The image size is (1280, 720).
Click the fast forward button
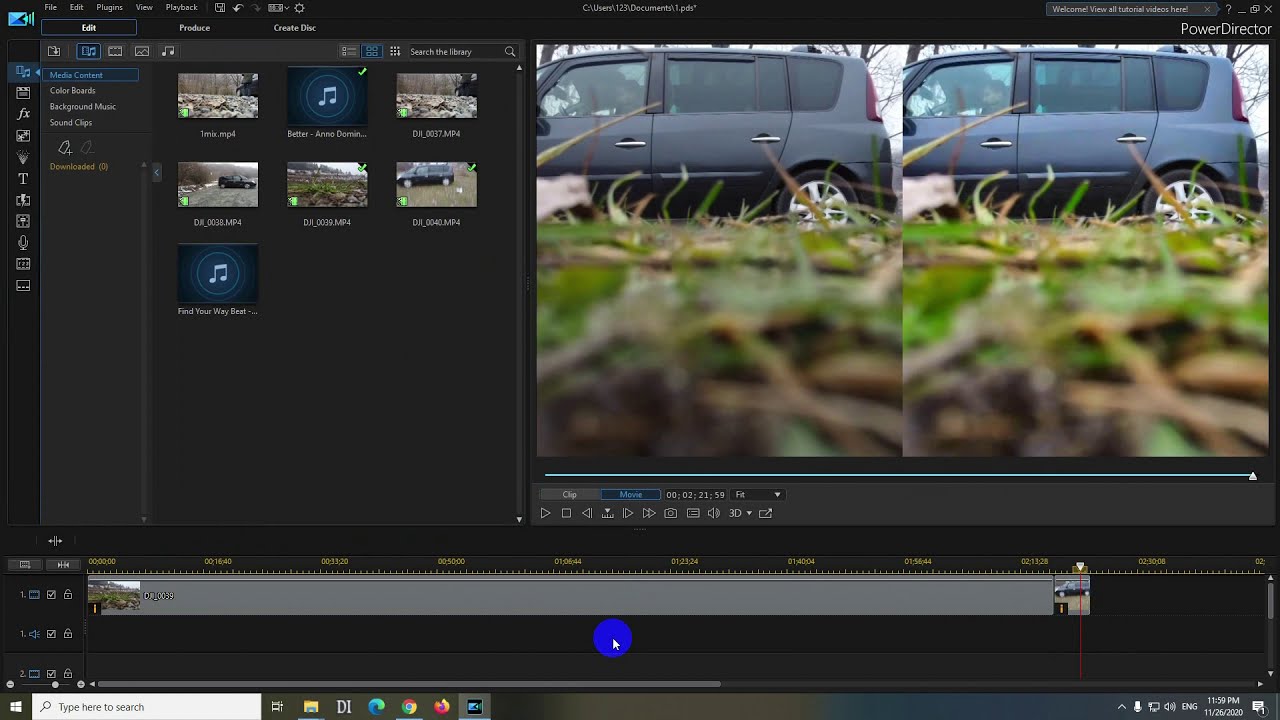tap(649, 513)
